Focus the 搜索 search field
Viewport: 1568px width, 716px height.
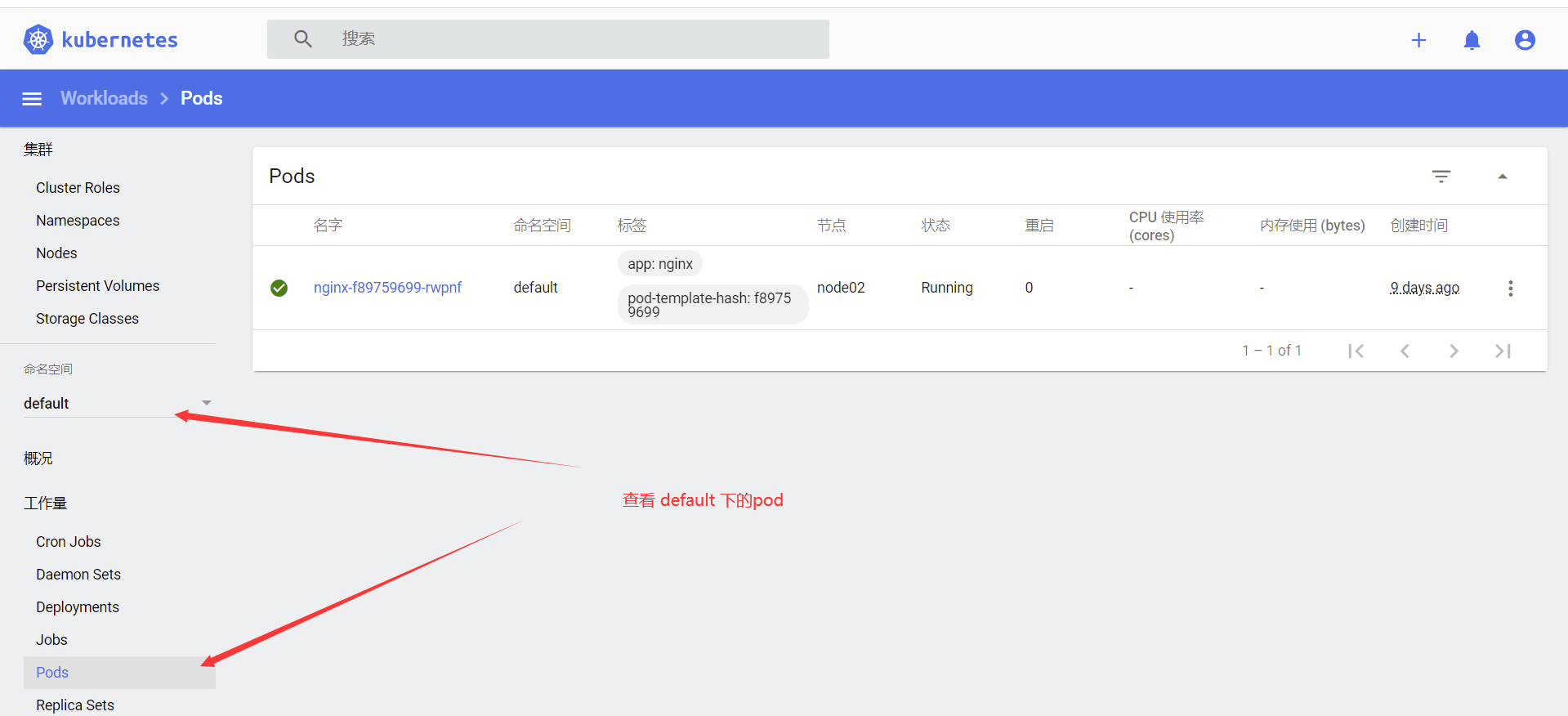[547, 39]
